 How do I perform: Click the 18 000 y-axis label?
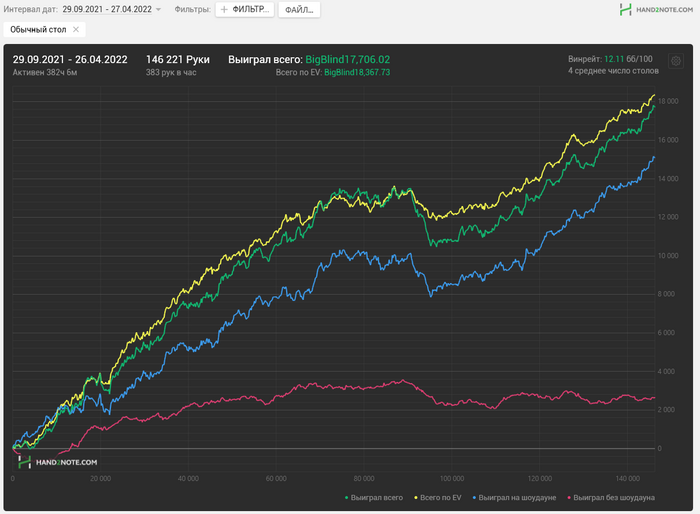click(x=668, y=101)
